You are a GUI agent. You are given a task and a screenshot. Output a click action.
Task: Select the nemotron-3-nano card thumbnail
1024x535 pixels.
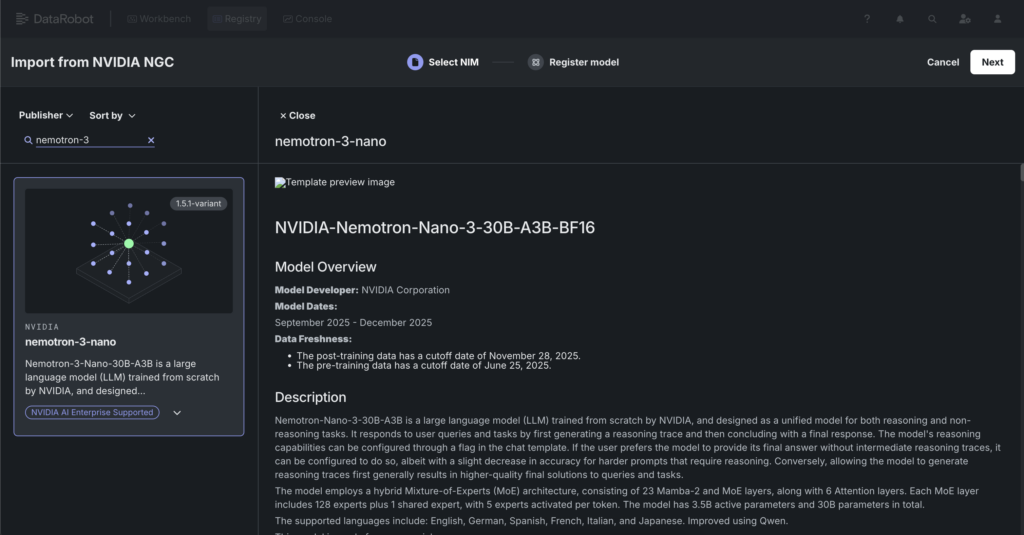pyautogui.click(x=128, y=250)
